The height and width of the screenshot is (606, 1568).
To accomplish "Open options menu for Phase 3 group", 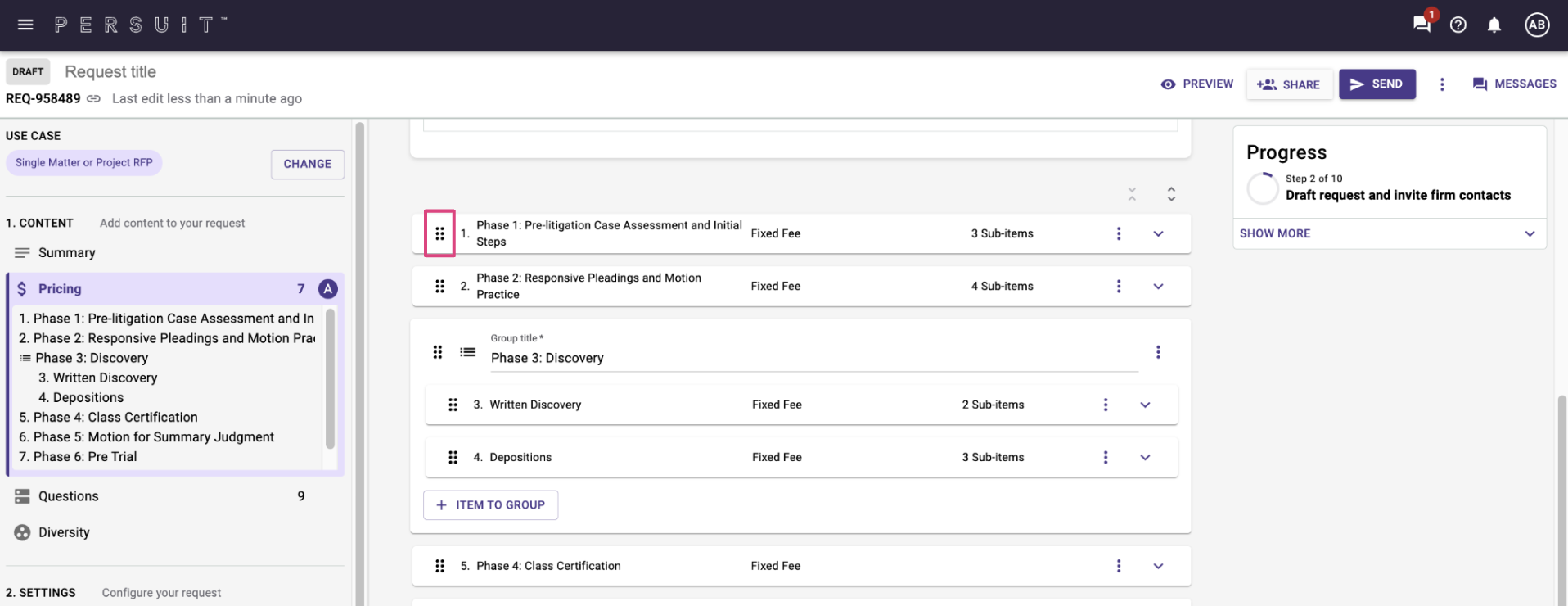I will [1158, 352].
